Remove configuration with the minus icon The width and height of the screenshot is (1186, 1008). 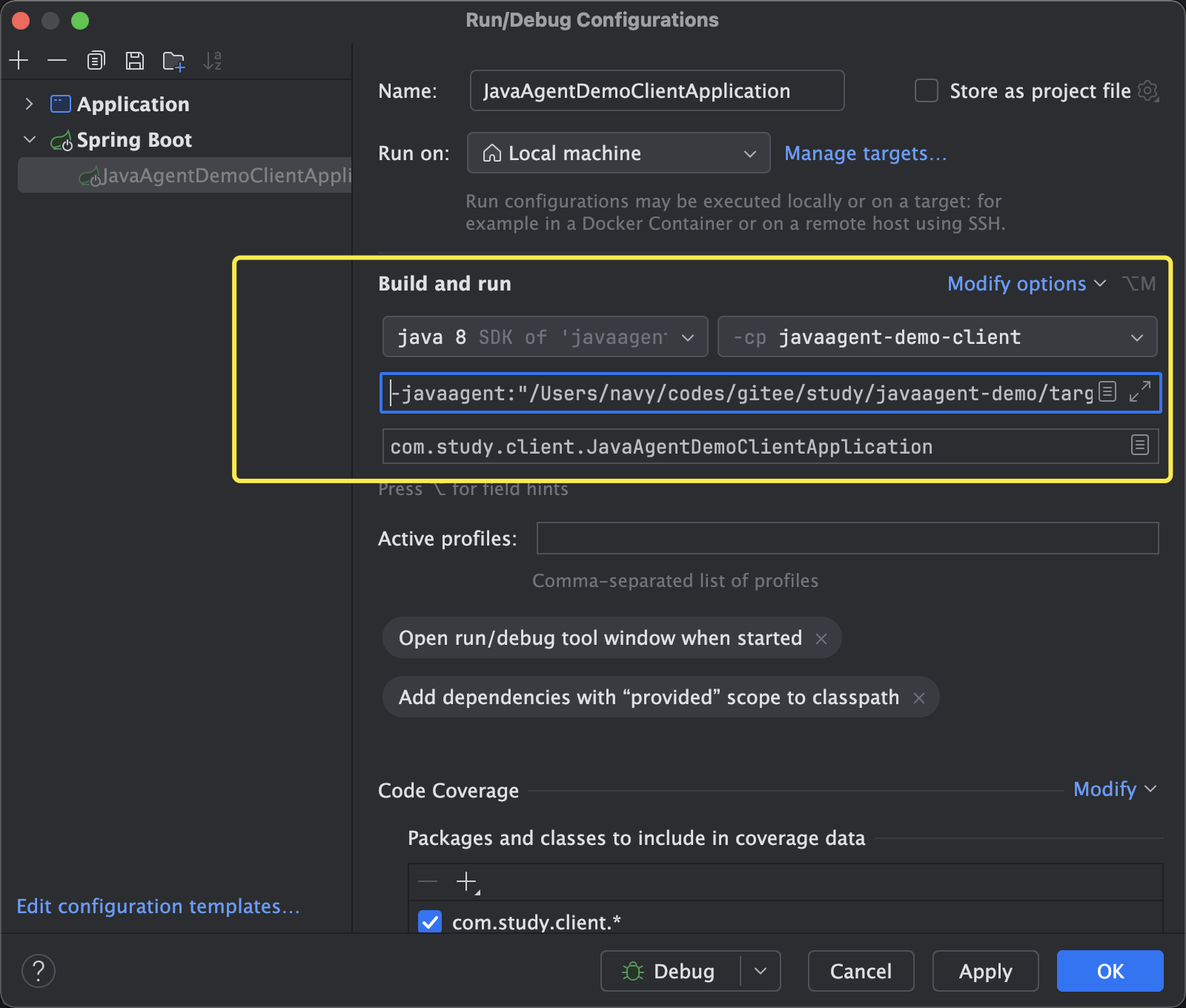pyautogui.click(x=57, y=60)
